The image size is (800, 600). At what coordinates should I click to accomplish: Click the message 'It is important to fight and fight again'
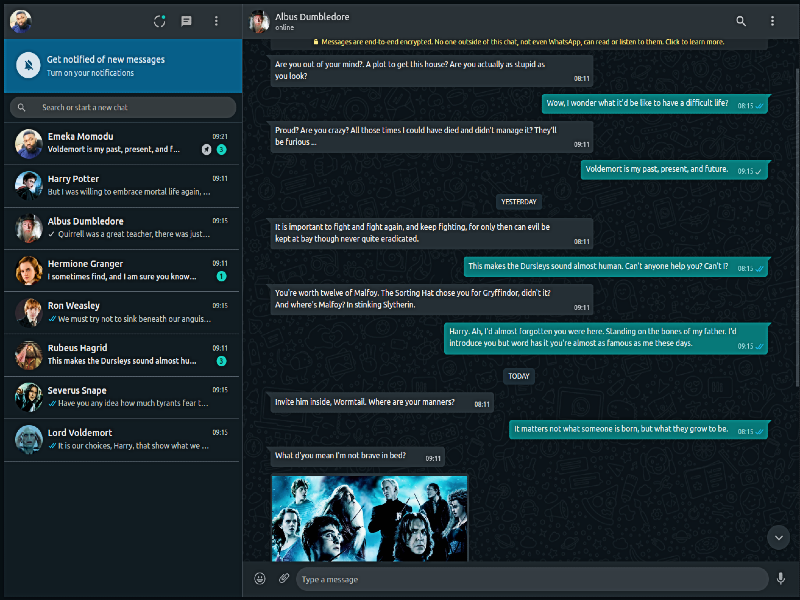pyautogui.click(x=432, y=234)
